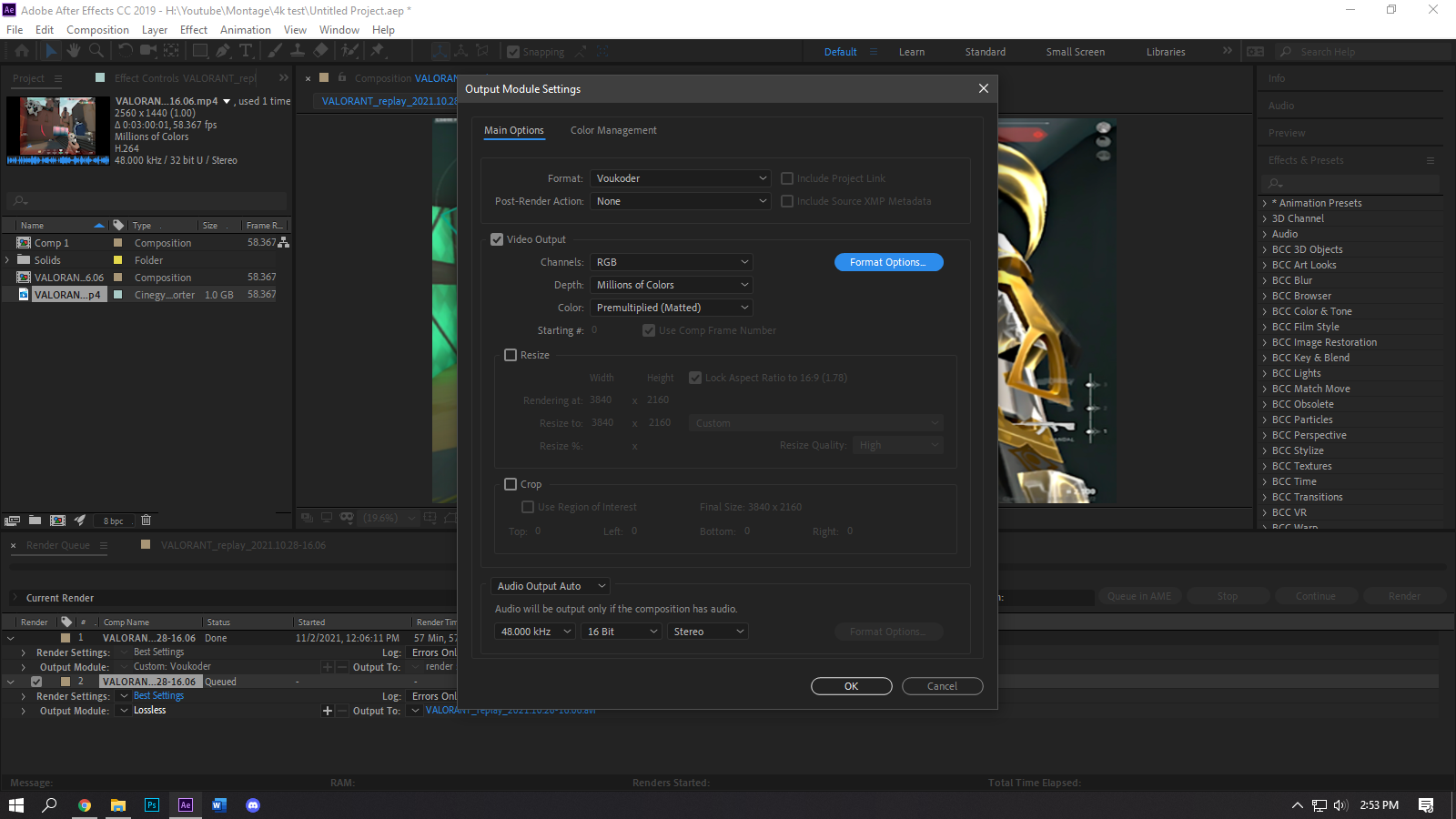This screenshot has height=819, width=1456.
Task: Add output module with plus icon
Action: click(328, 711)
